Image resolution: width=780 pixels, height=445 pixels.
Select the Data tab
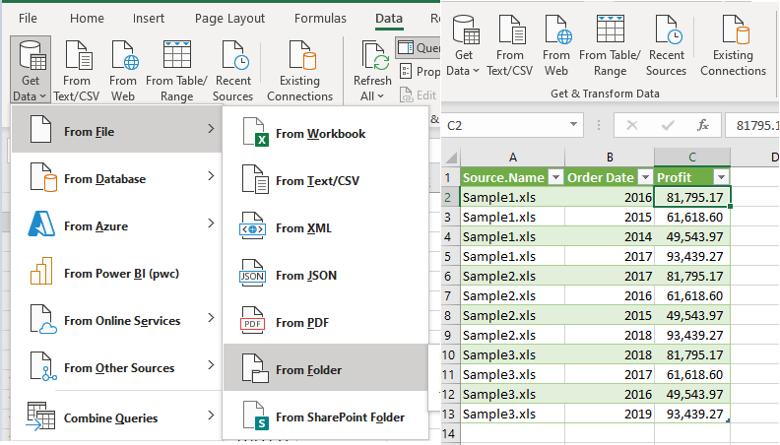(x=389, y=18)
